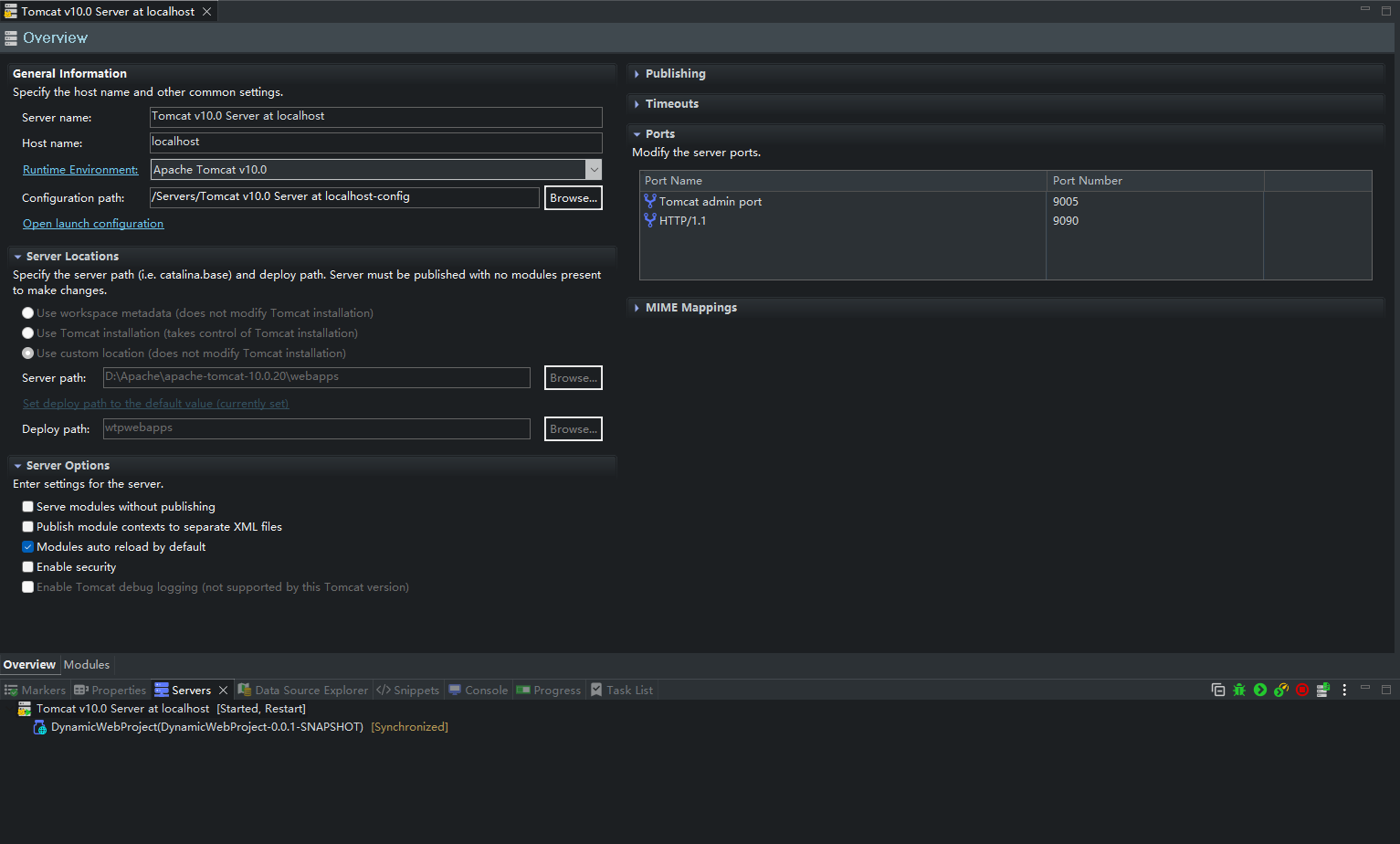Minimize the editor area

pyautogui.click(x=1365, y=9)
